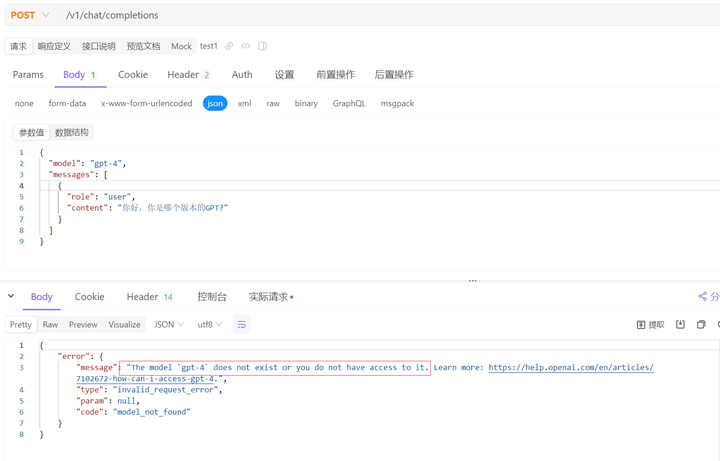Open the JSON format dropdown

tap(169, 325)
